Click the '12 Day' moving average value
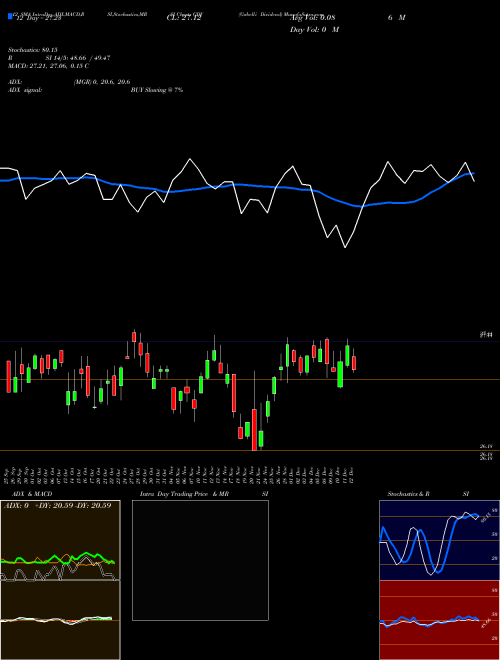The image size is (500, 660). pyautogui.click(x=39, y=18)
